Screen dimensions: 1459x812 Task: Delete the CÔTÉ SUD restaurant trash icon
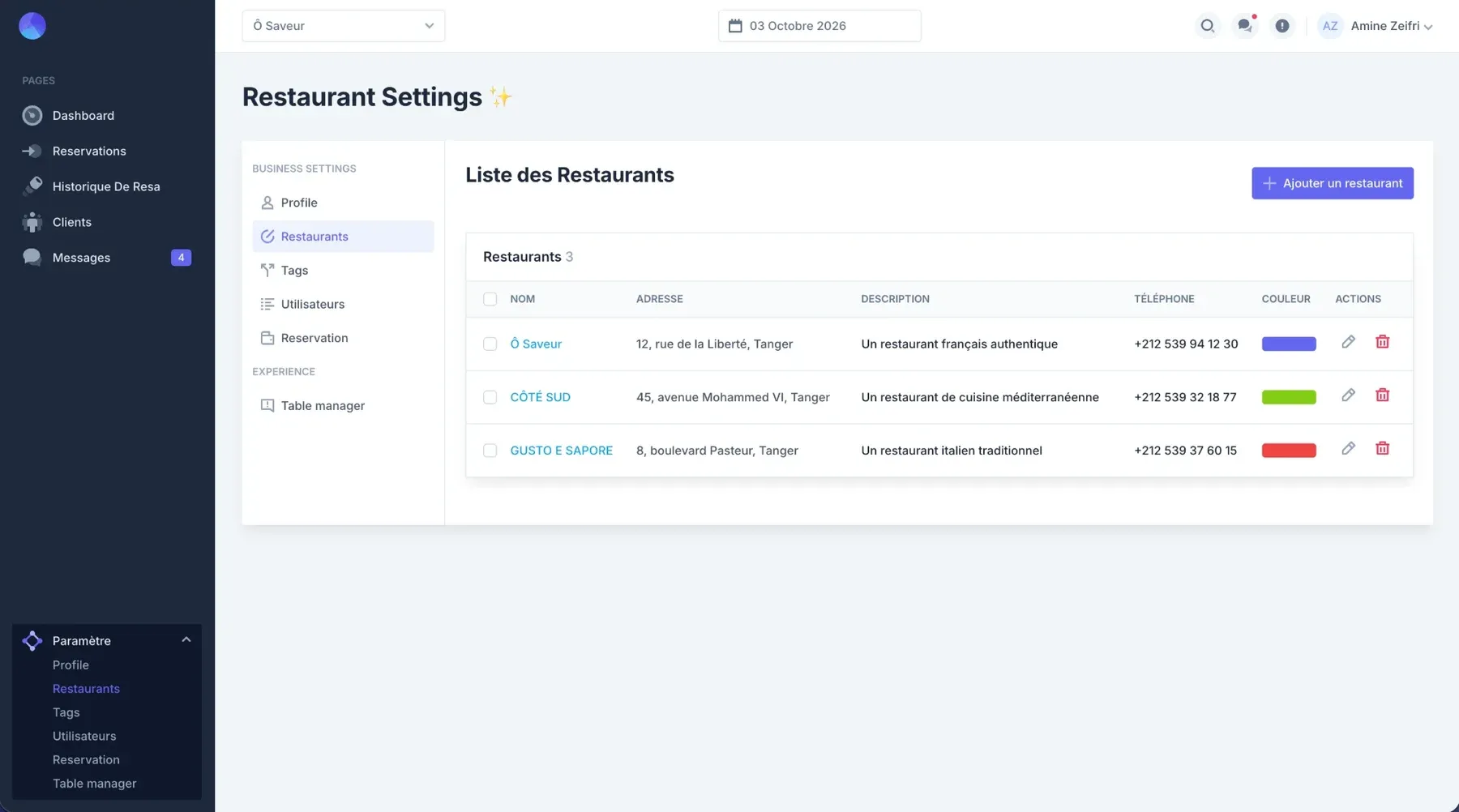click(x=1382, y=395)
